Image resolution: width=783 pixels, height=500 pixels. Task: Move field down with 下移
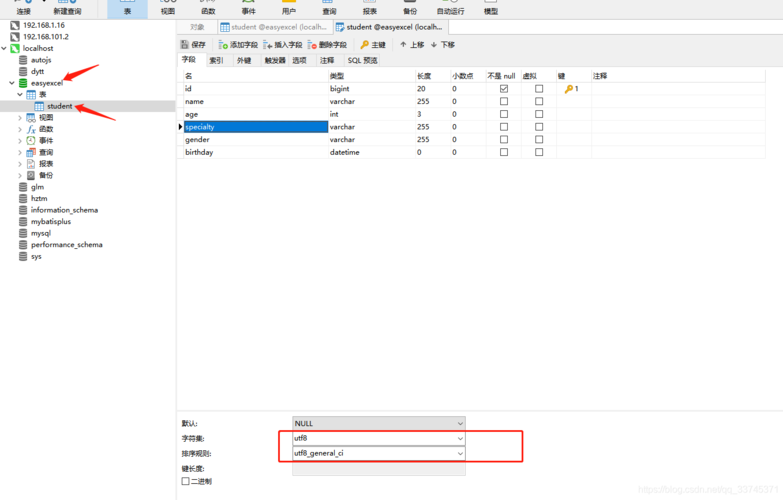(x=442, y=44)
